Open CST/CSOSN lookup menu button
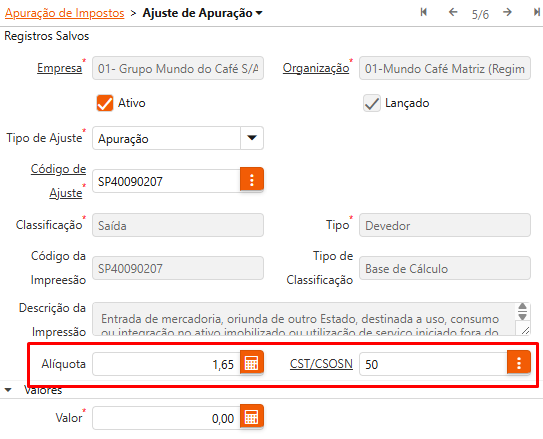Image resolution: width=543 pixels, height=439 pixels. (519, 362)
